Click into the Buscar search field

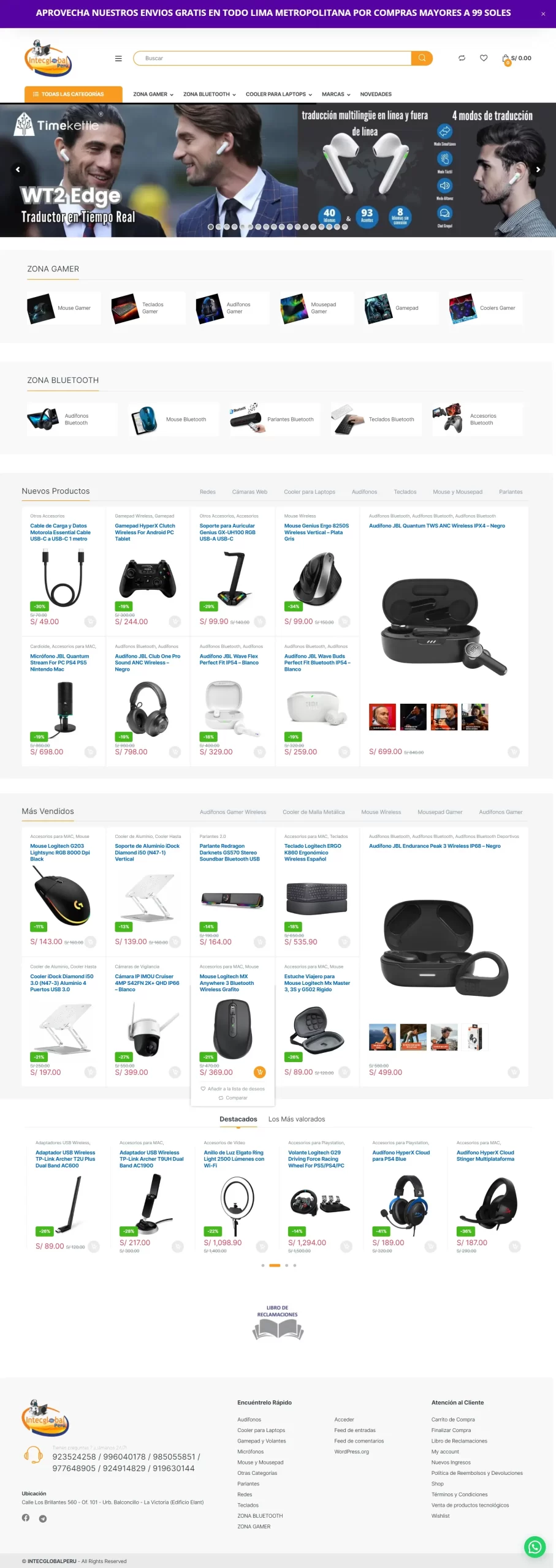275,58
